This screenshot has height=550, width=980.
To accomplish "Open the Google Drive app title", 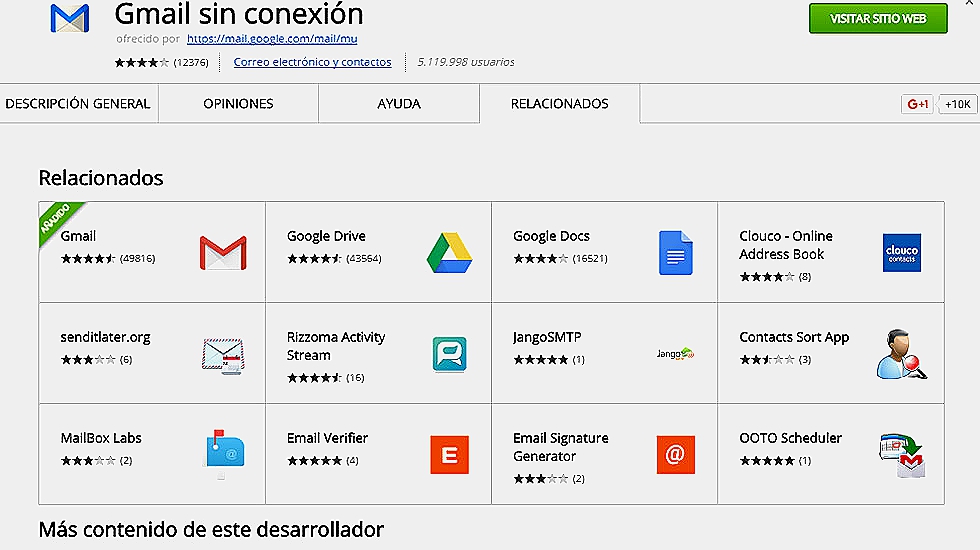I will point(326,236).
